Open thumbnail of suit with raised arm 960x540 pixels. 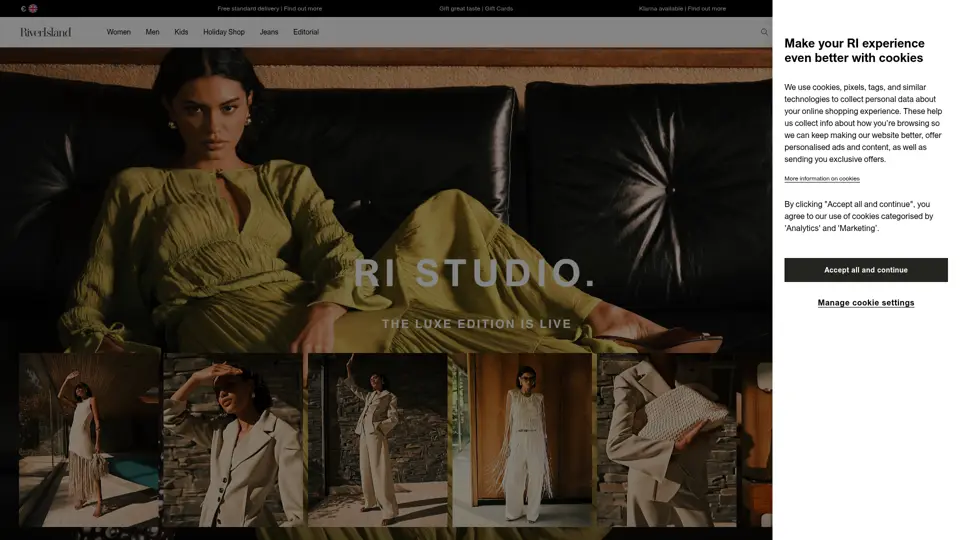[x=378, y=440]
